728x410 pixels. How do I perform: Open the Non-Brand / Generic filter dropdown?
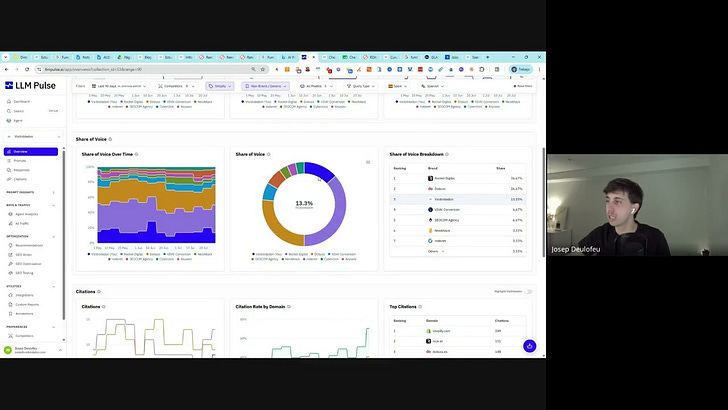click(x=266, y=86)
